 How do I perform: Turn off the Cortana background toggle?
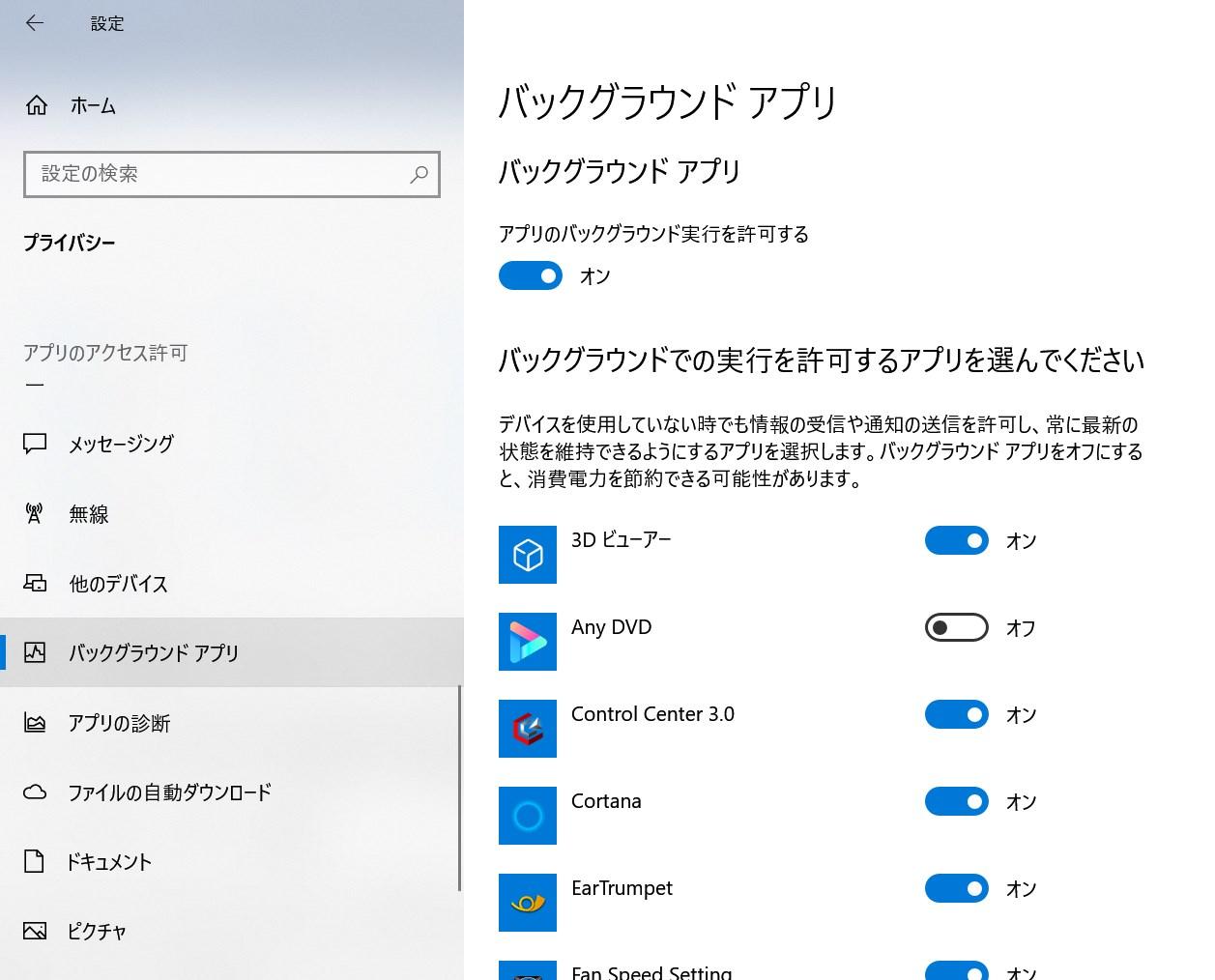(956, 801)
